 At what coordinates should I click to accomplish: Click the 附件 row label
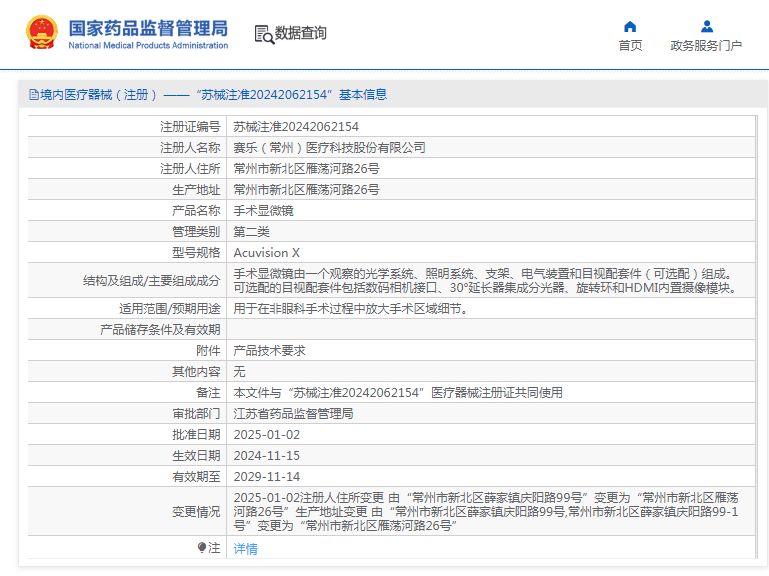(x=208, y=351)
